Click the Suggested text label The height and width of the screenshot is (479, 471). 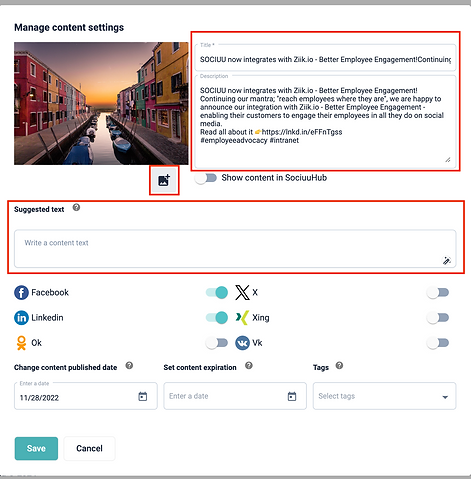[x=39, y=210]
